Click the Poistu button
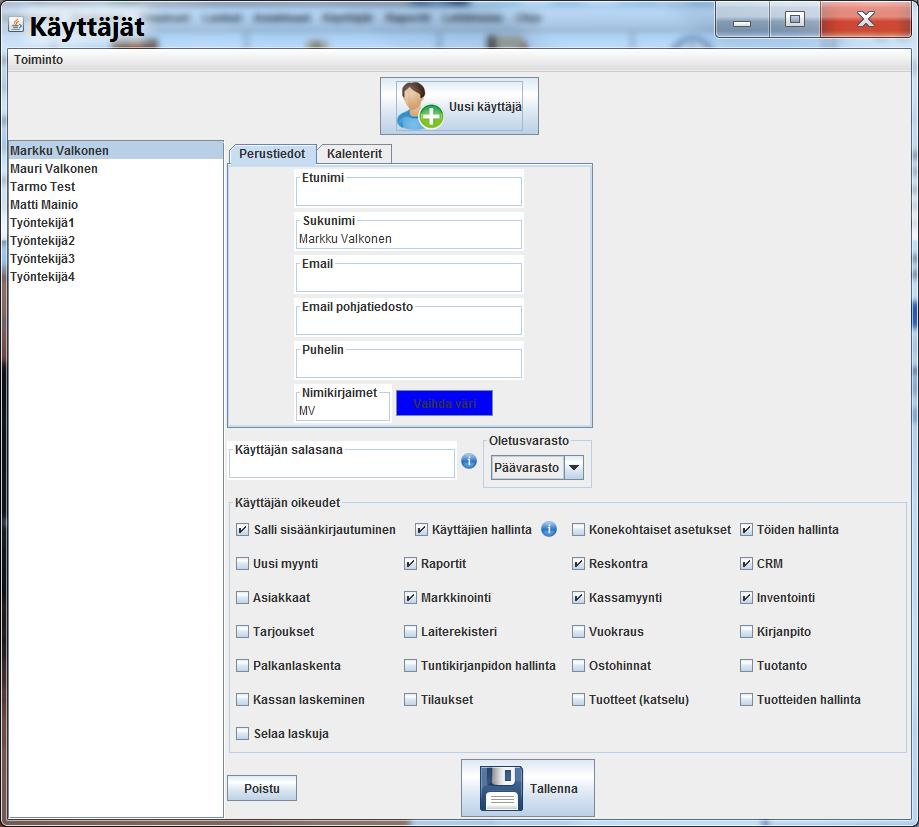 [262, 788]
